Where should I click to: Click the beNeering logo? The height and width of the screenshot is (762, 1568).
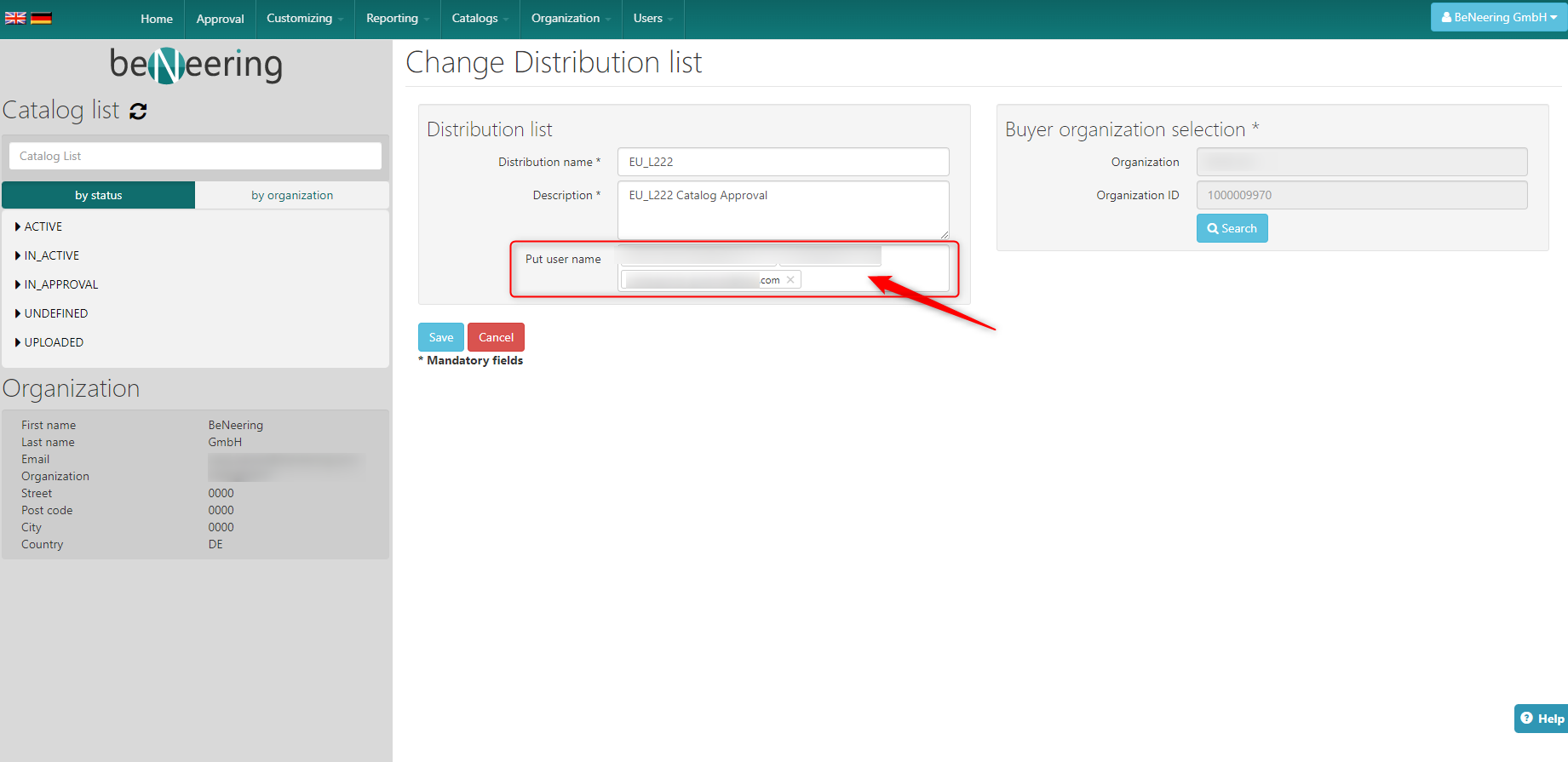coord(196,65)
